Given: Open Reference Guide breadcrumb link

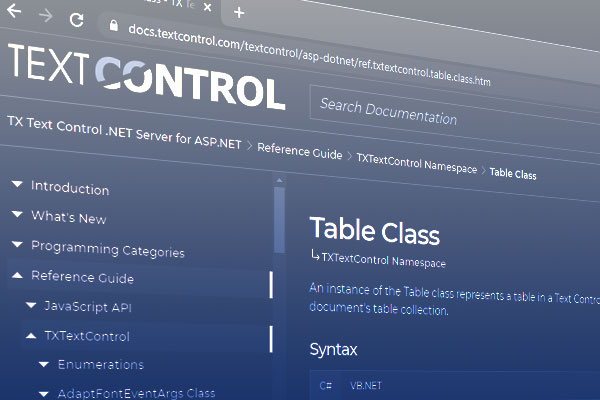Looking at the screenshot, I should (x=300, y=151).
